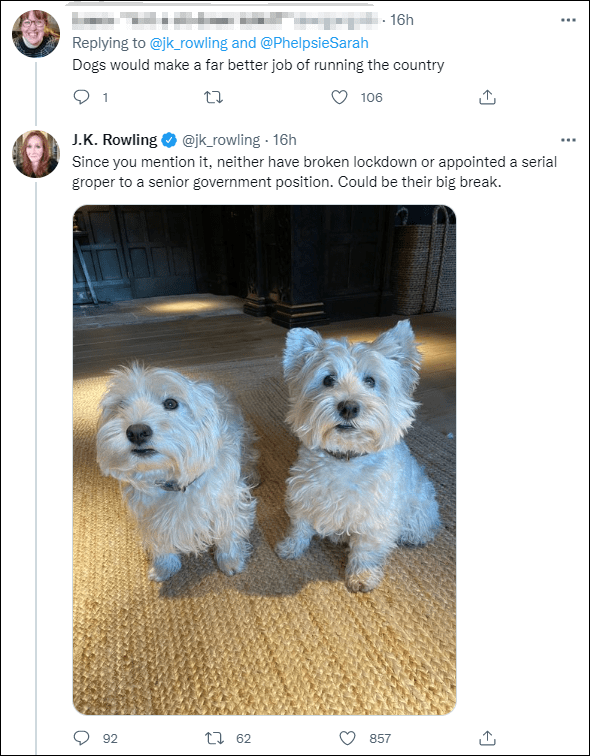Open the @PhelpsieSarah mention link
The height and width of the screenshot is (756, 590).
coord(314,43)
